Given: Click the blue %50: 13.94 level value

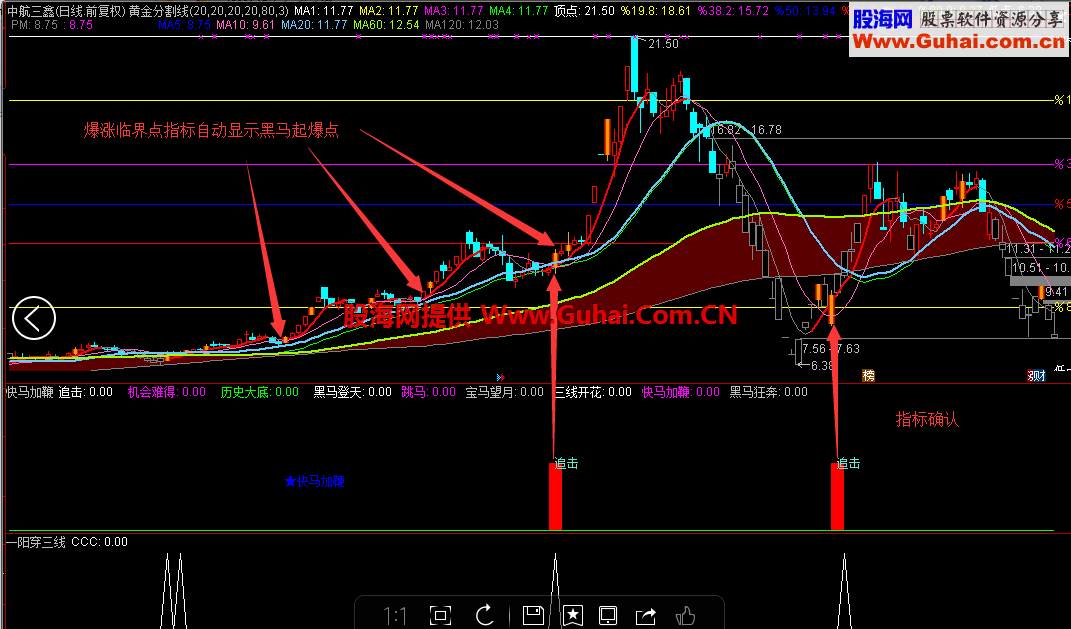Looking at the screenshot, I should click(805, 11).
